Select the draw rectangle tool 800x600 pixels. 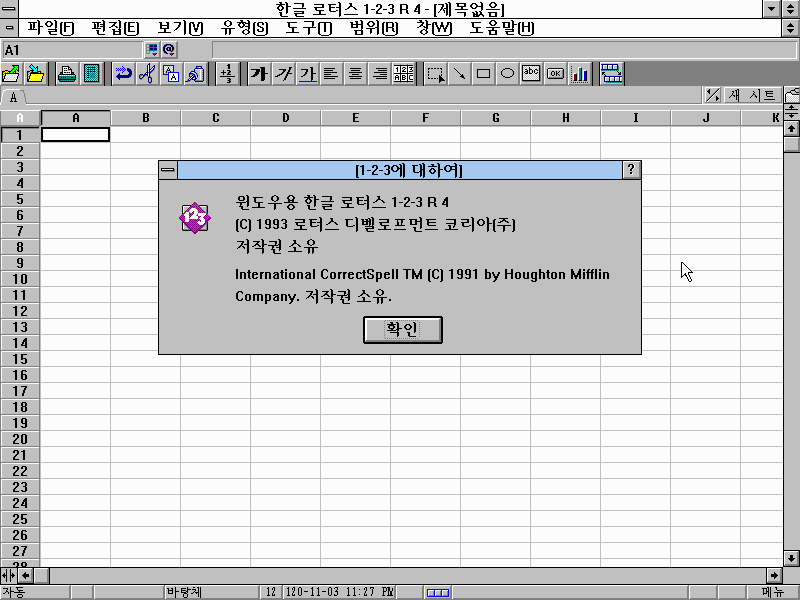[483, 74]
